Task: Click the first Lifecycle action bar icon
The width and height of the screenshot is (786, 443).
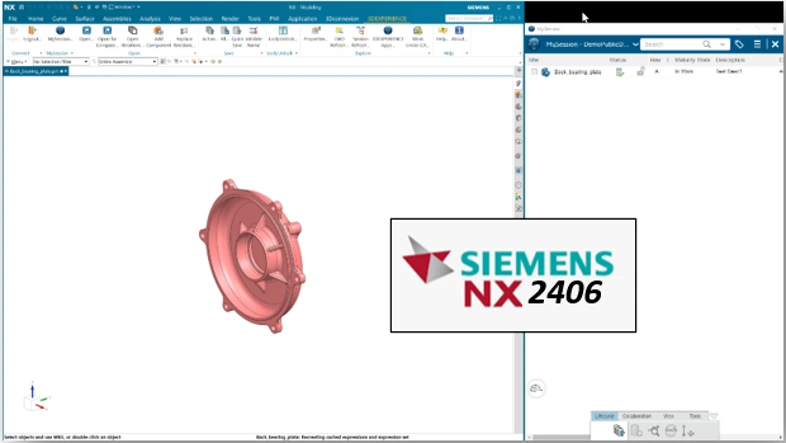Action: point(619,430)
